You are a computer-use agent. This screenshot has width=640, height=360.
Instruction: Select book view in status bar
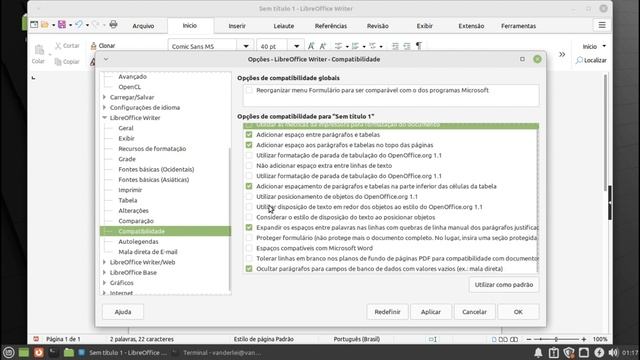click(514, 339)
